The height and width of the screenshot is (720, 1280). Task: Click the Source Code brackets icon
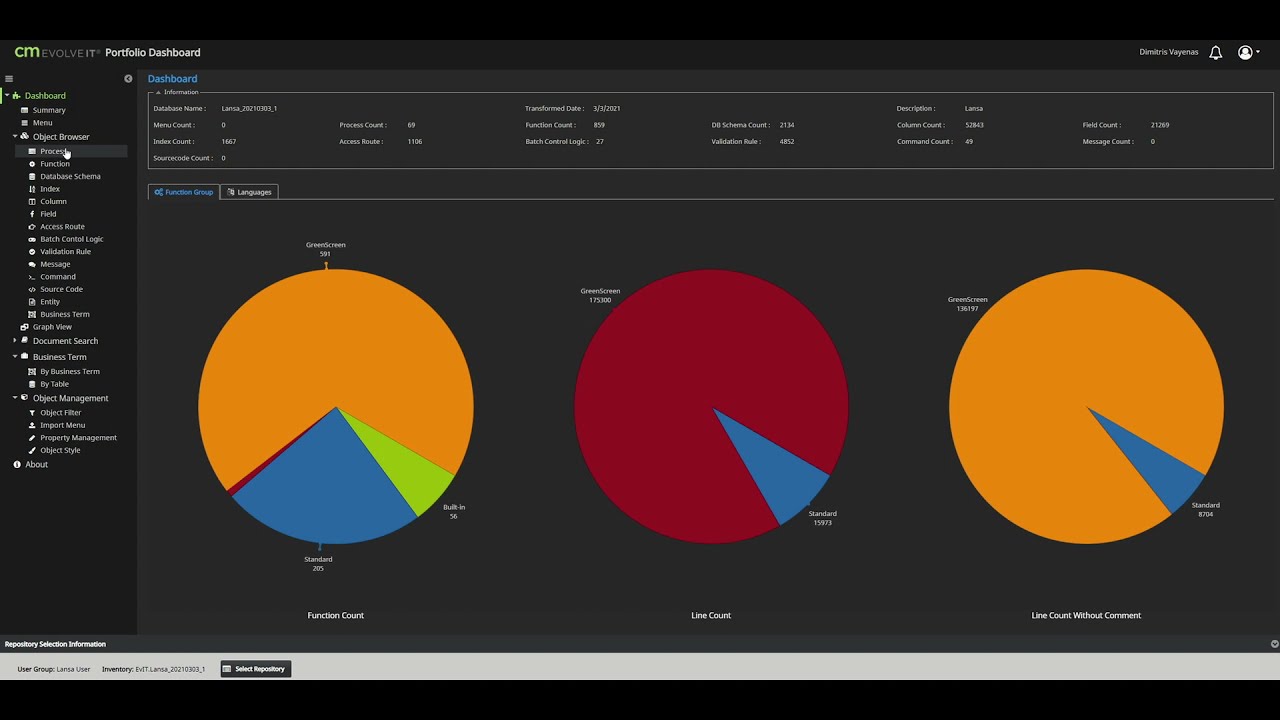pos(32,289)
